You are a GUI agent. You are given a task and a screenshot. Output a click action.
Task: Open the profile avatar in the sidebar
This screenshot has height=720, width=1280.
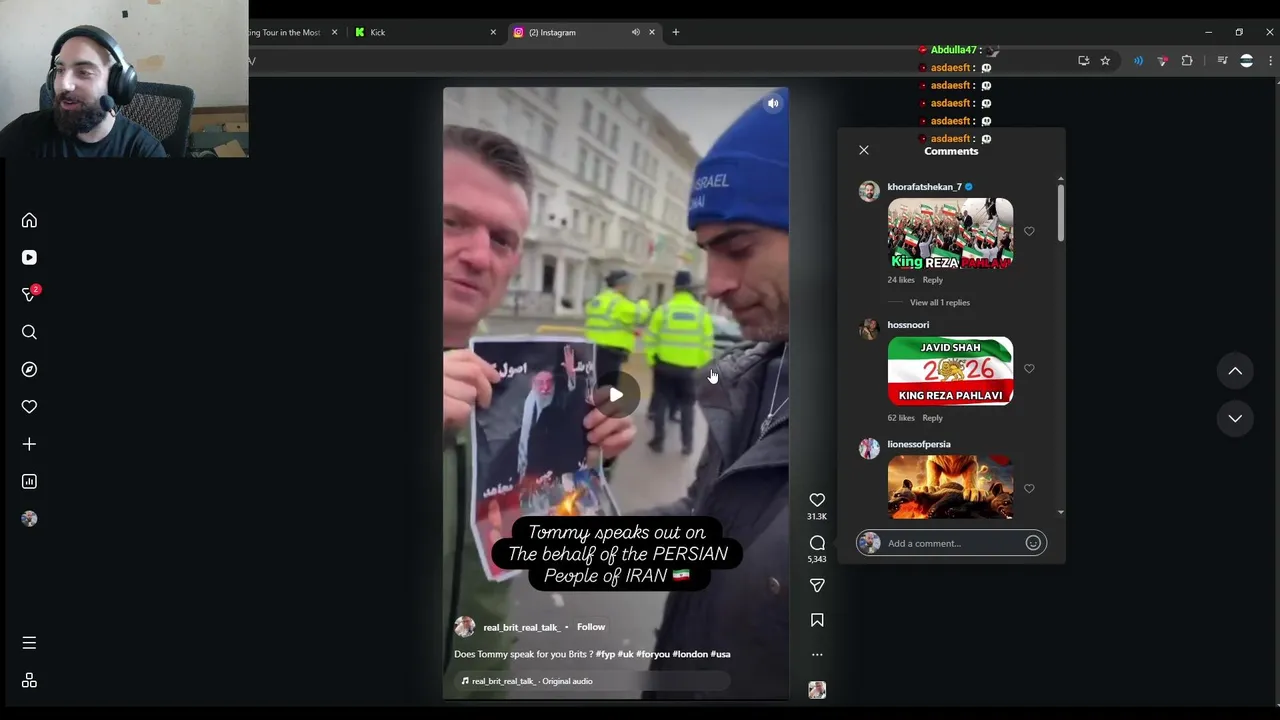click(29, 518)
